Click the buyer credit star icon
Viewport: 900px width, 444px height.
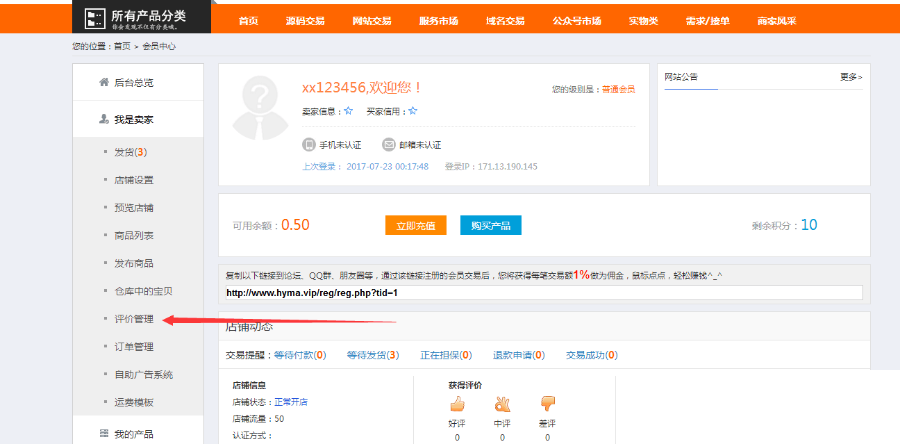point(413,111)
